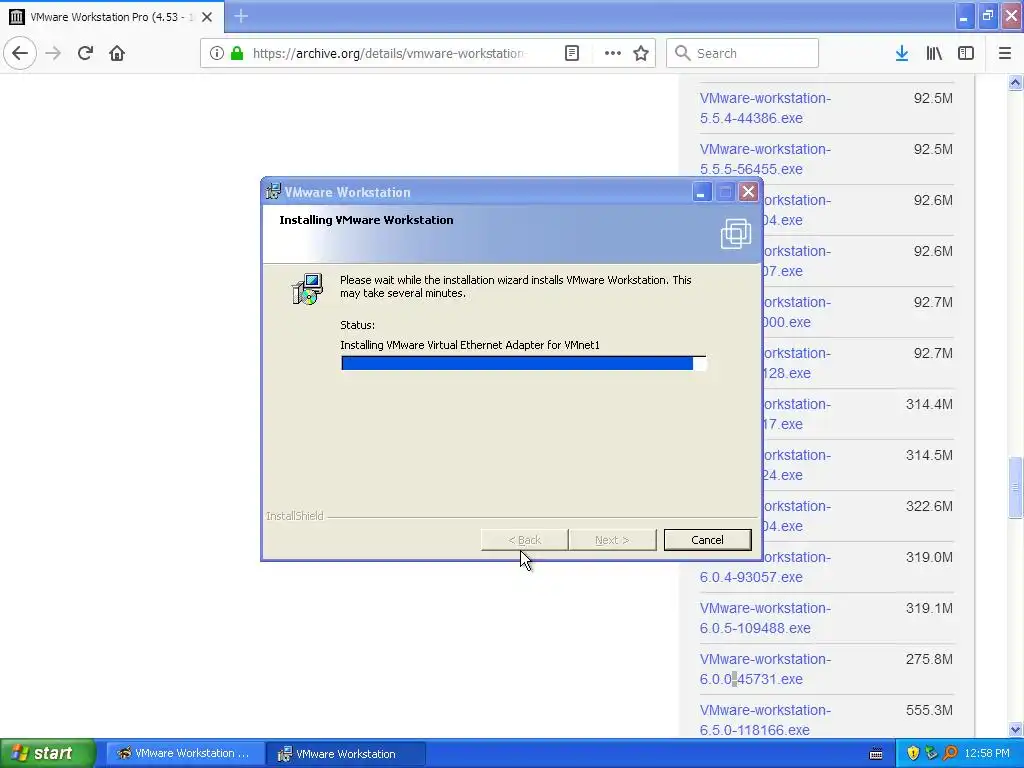1024x768 pixels.
Task: Click the 12:58 PM clock
Action: 987,754
